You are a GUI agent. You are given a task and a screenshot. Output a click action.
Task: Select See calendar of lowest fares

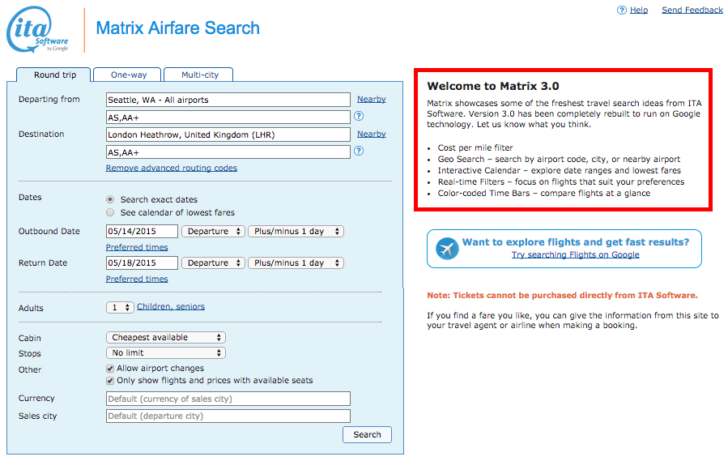coord(110,213)
